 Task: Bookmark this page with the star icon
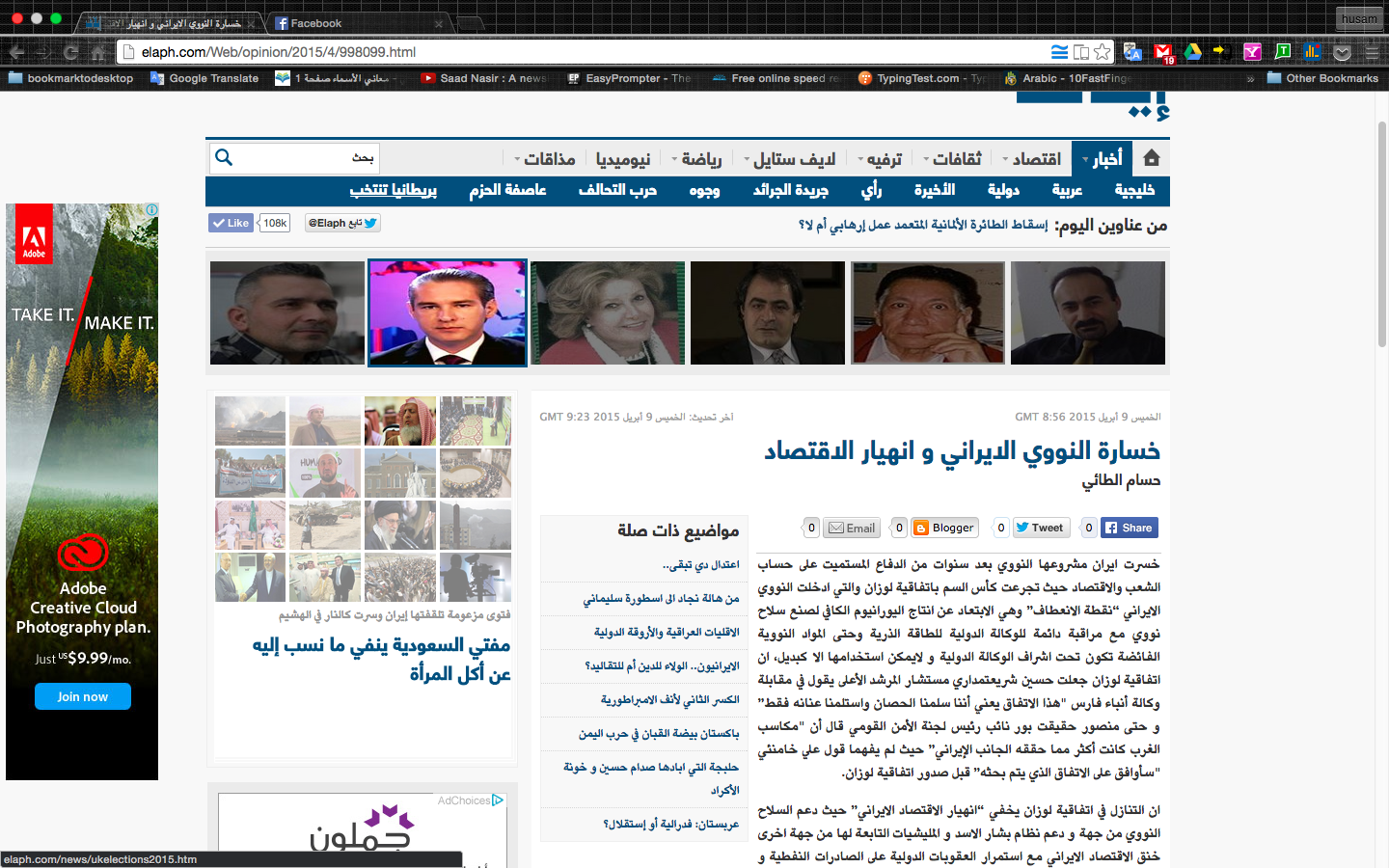pos(1103,52)
